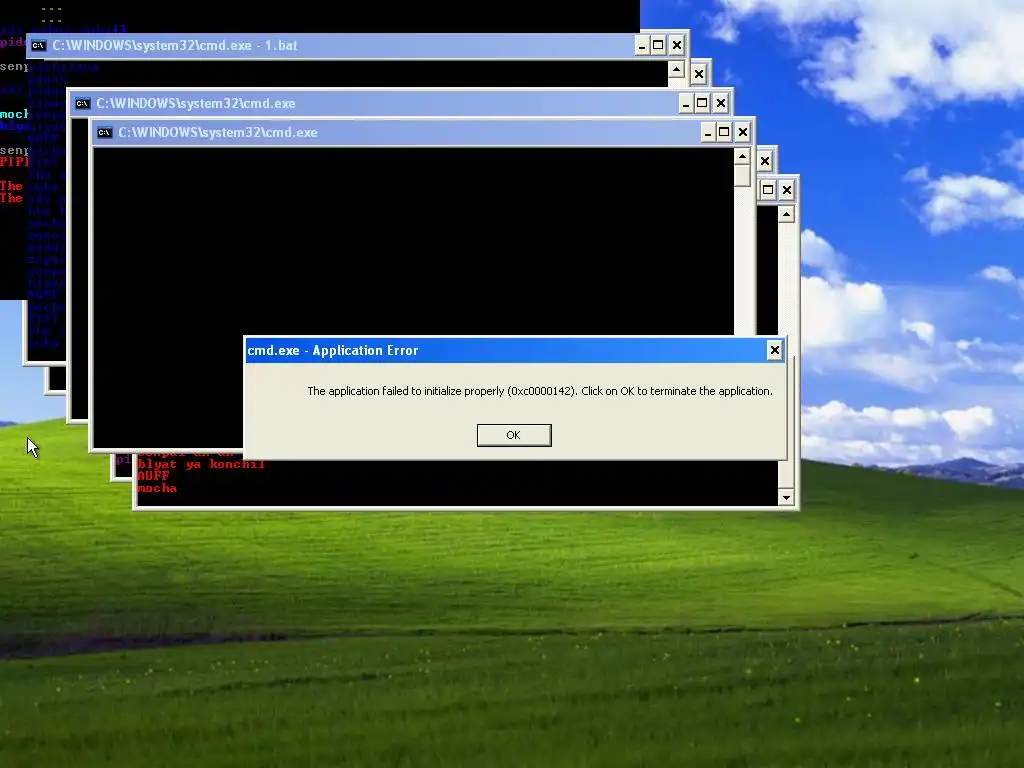The width and height of the screenshot is (1024, 768).
Task: Click the red 'mocha' console line
Action: coord(157,488)
